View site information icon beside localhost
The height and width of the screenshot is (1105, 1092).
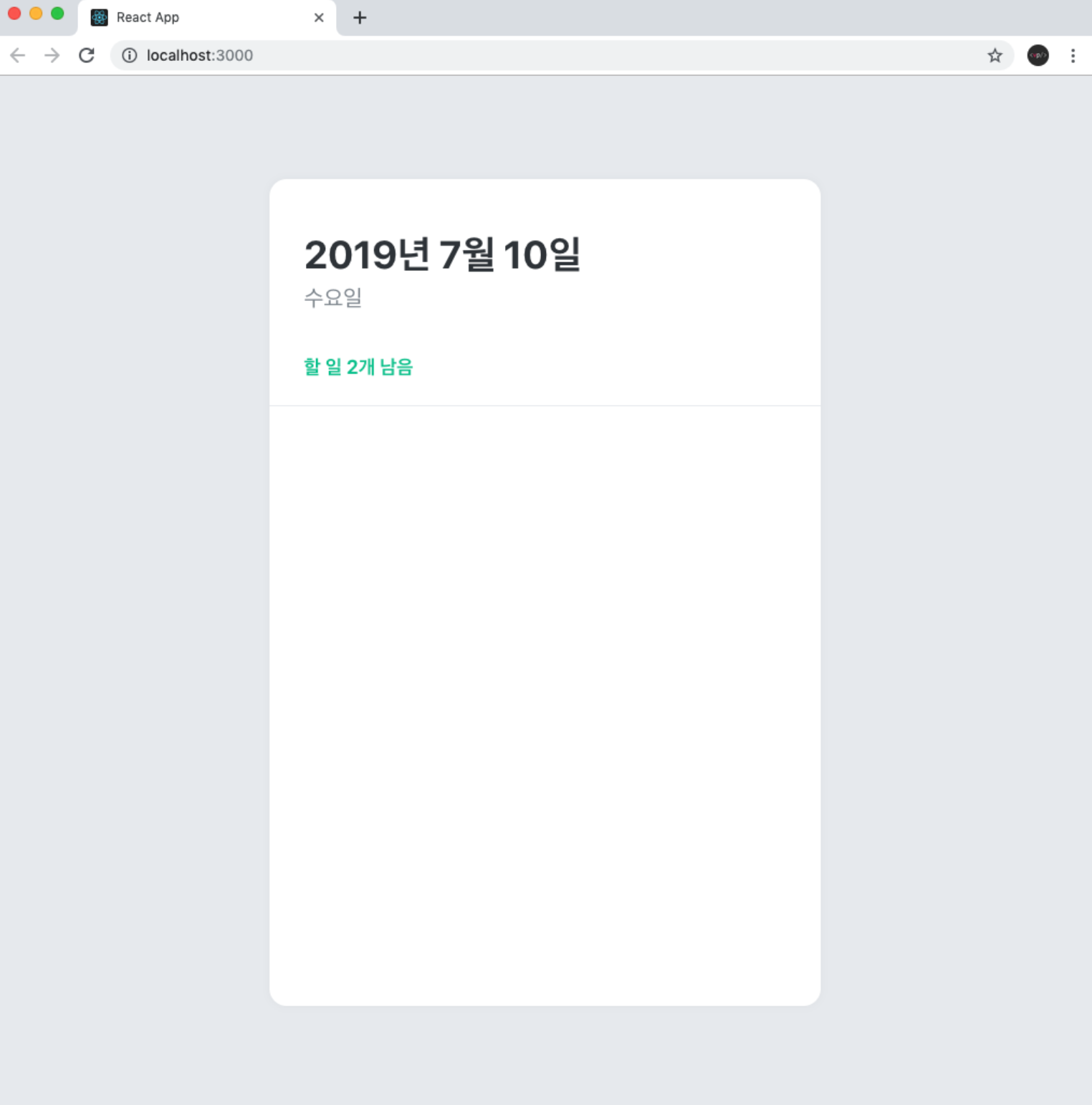(129, 55)
